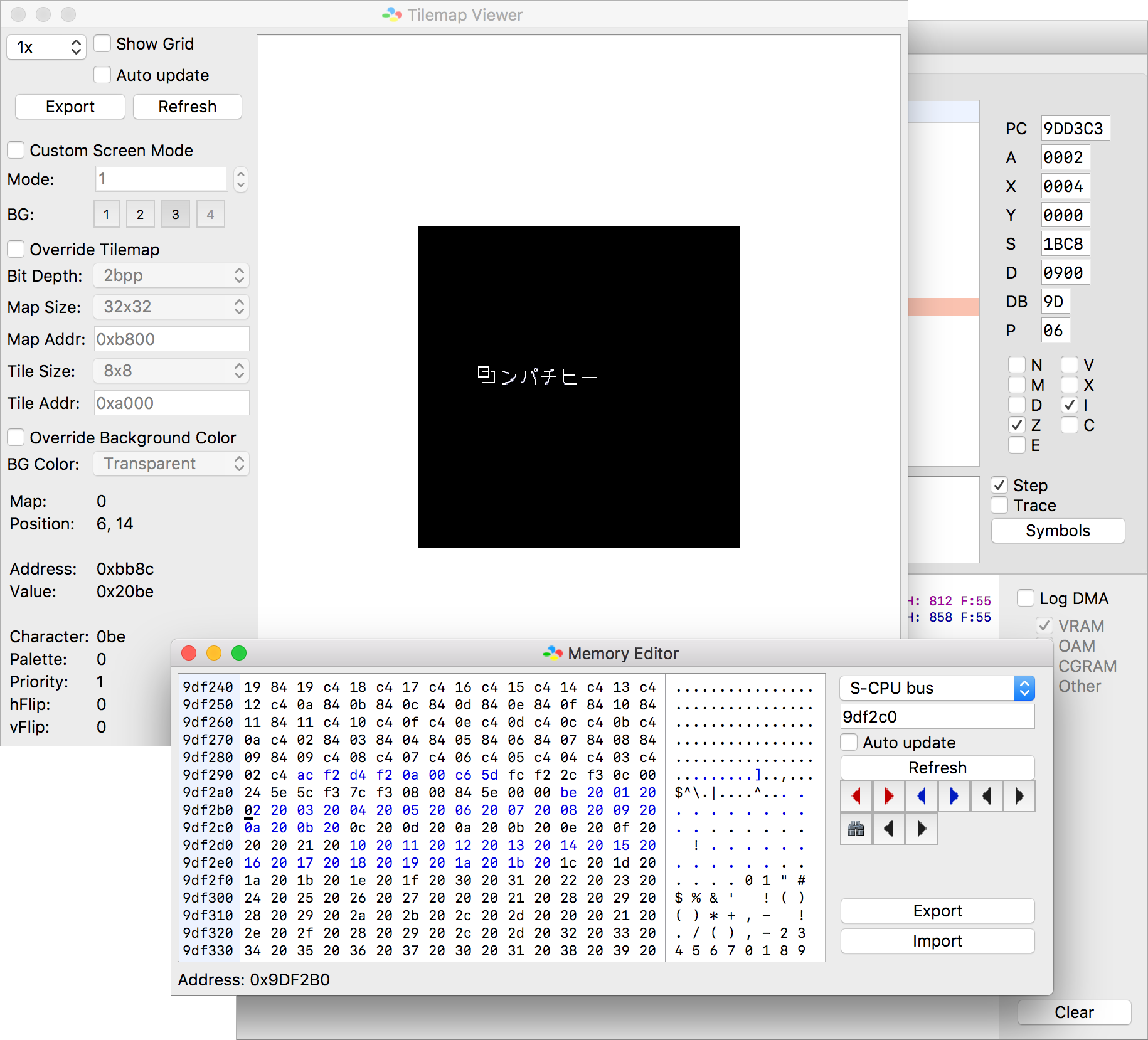The width and height of the screenshot is (1148, 1040).
Task: Toggle the I flag checkbox
Action: [x=1070, y=405]
